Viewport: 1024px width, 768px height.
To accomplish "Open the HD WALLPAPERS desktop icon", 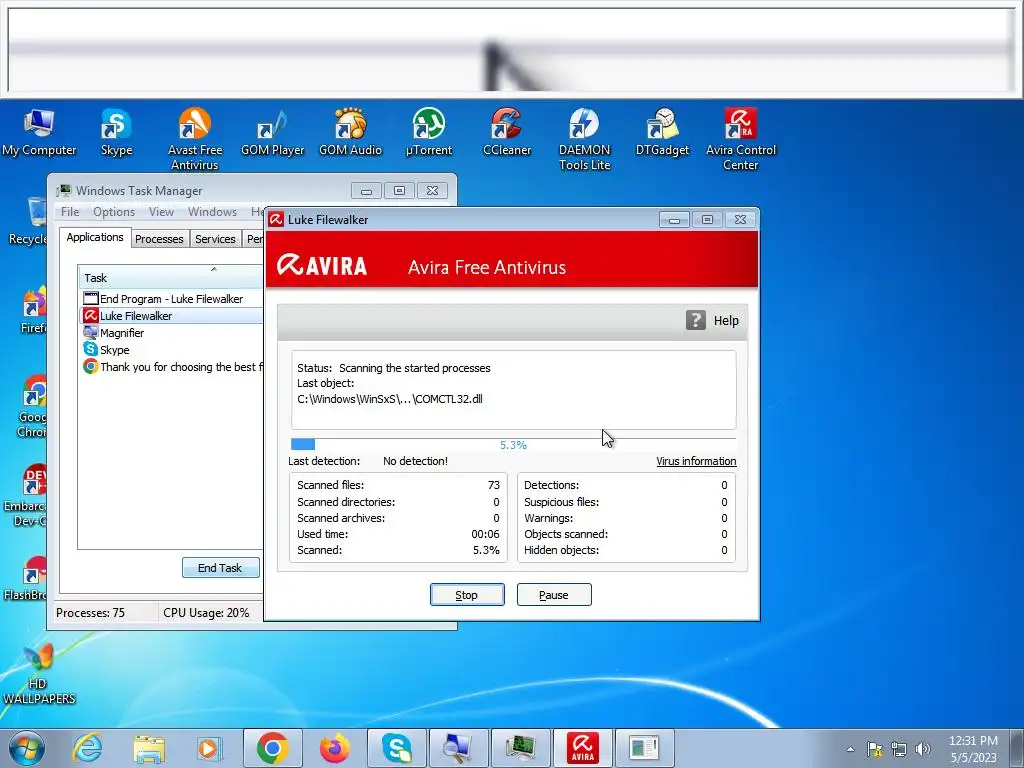I will [x=39, y=675].
